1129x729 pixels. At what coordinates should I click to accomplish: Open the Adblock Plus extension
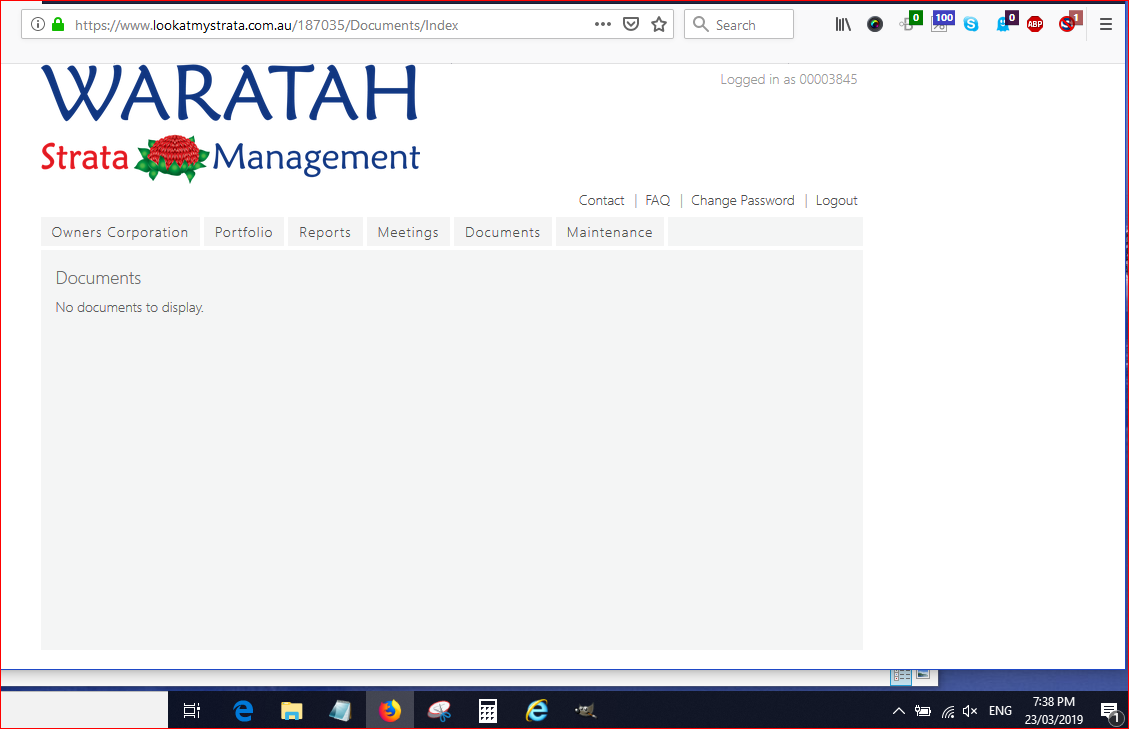click(1035, 24)
